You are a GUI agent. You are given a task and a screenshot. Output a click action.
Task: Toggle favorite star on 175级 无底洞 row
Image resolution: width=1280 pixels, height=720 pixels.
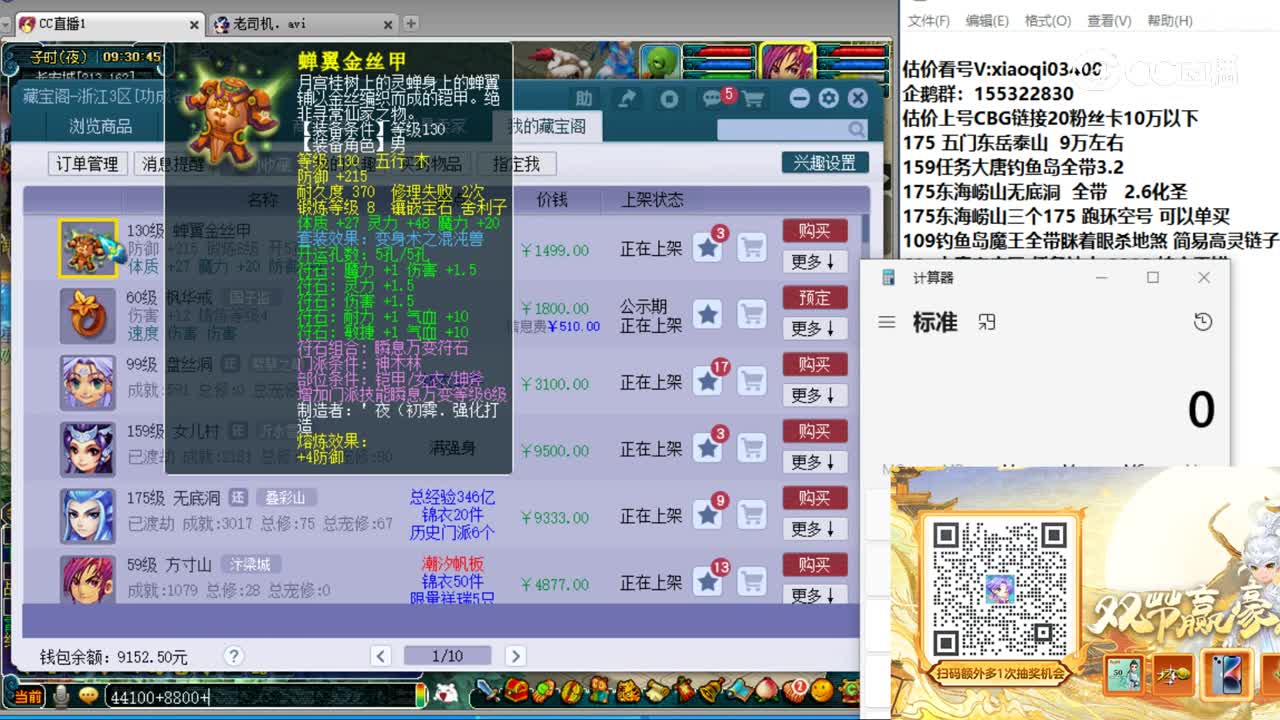(x=708, y=515)
